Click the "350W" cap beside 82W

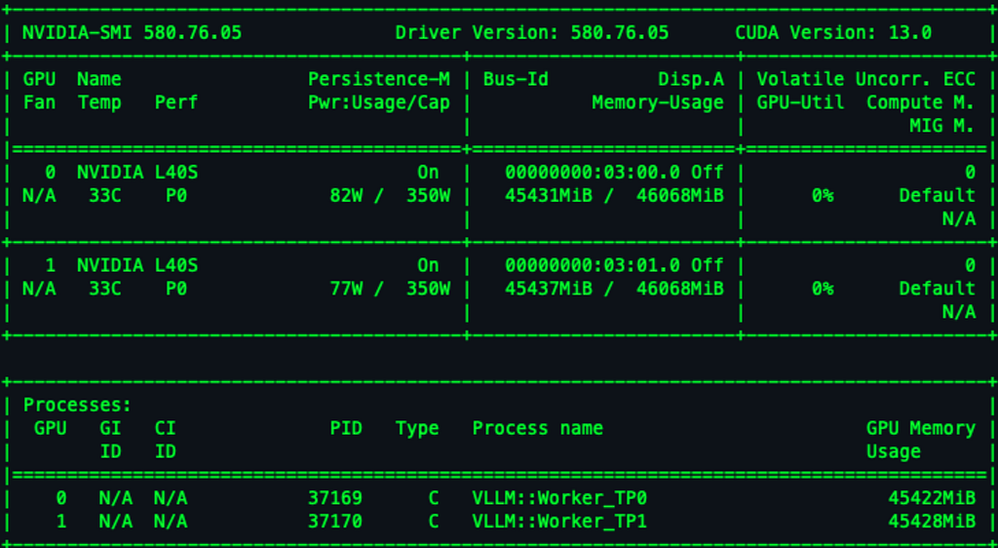(428, 196)
